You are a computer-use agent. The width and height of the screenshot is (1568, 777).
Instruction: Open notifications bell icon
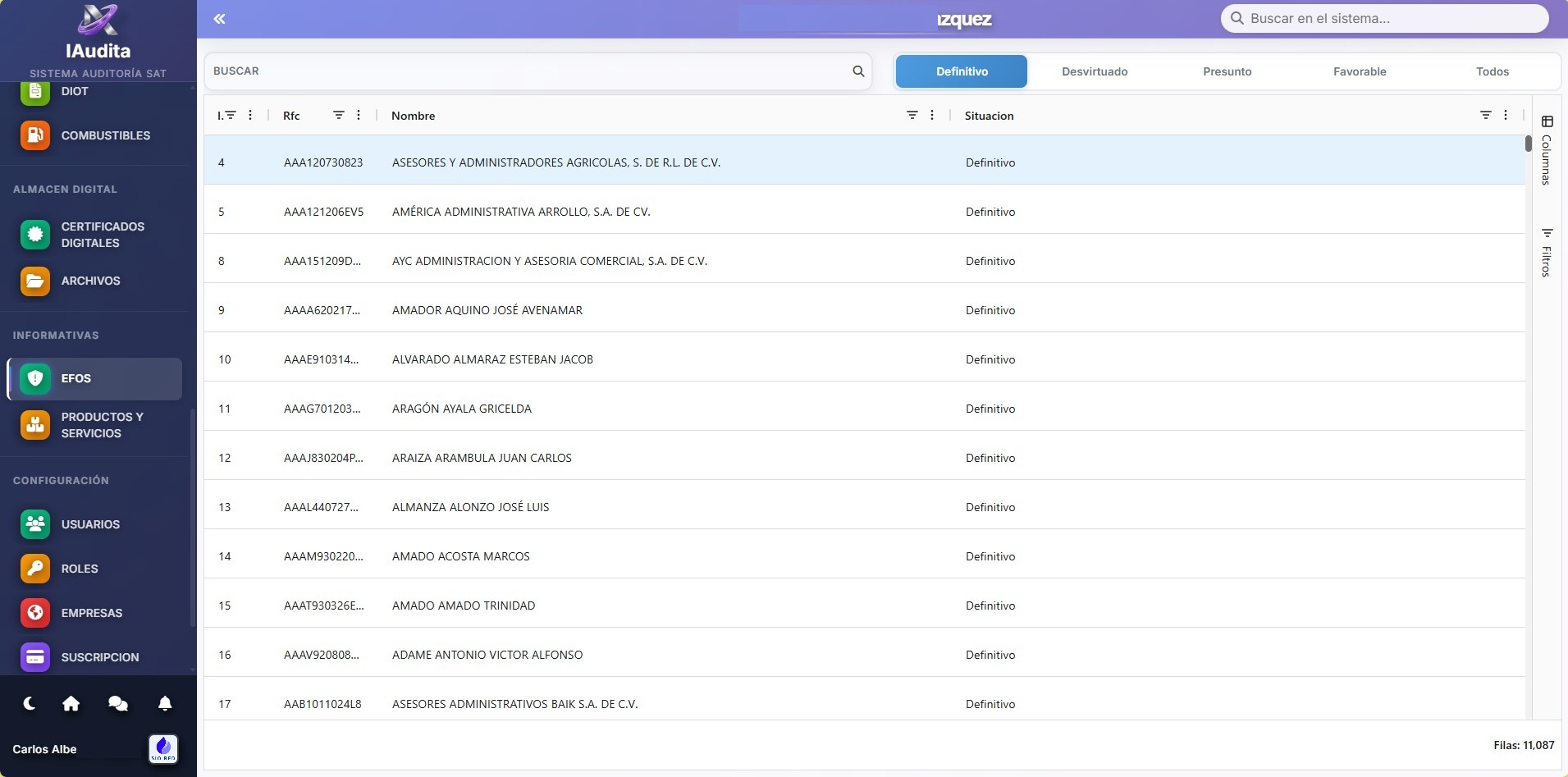(165, 703)
